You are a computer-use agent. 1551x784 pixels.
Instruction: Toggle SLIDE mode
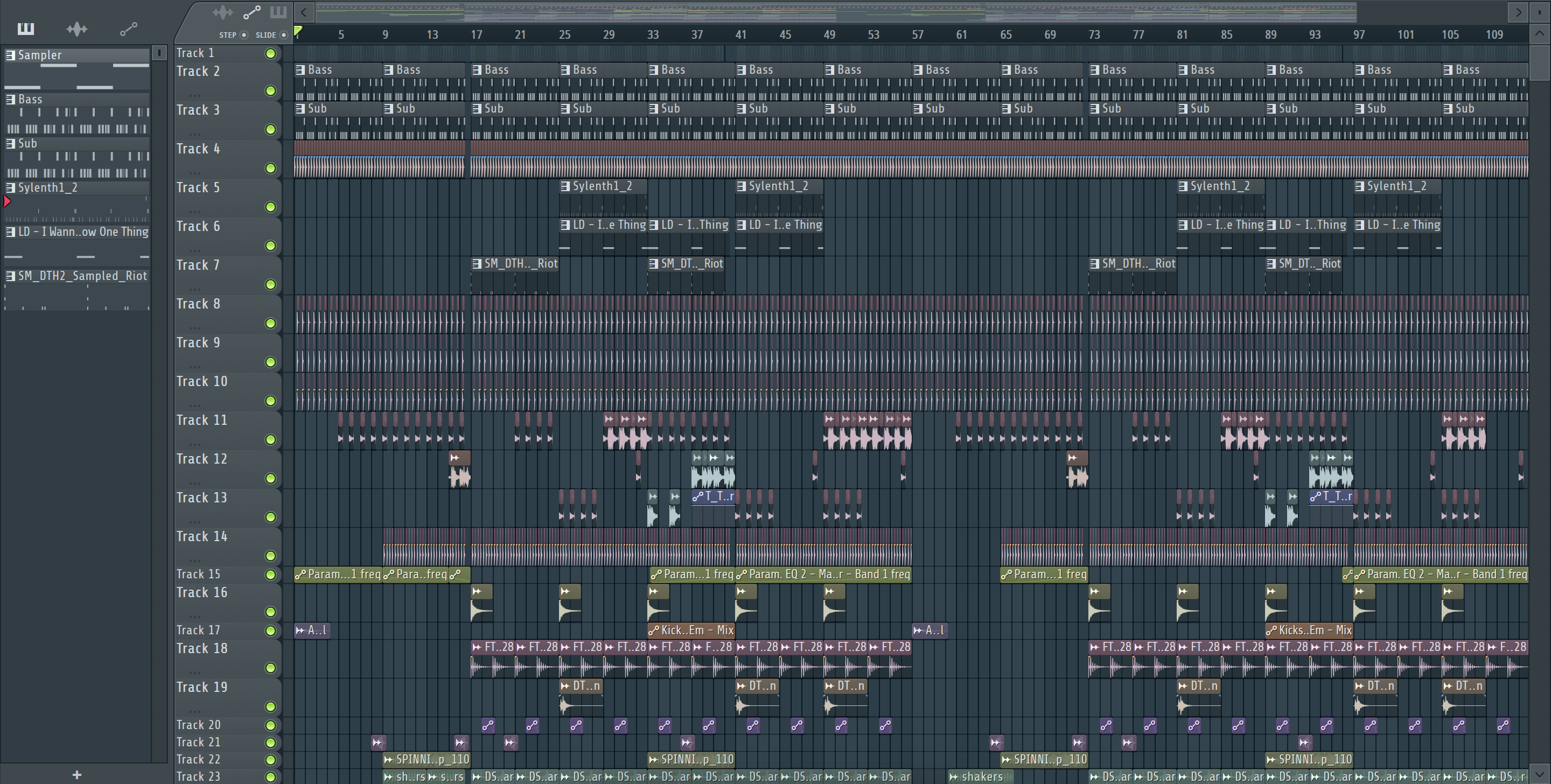pos(284,35)
